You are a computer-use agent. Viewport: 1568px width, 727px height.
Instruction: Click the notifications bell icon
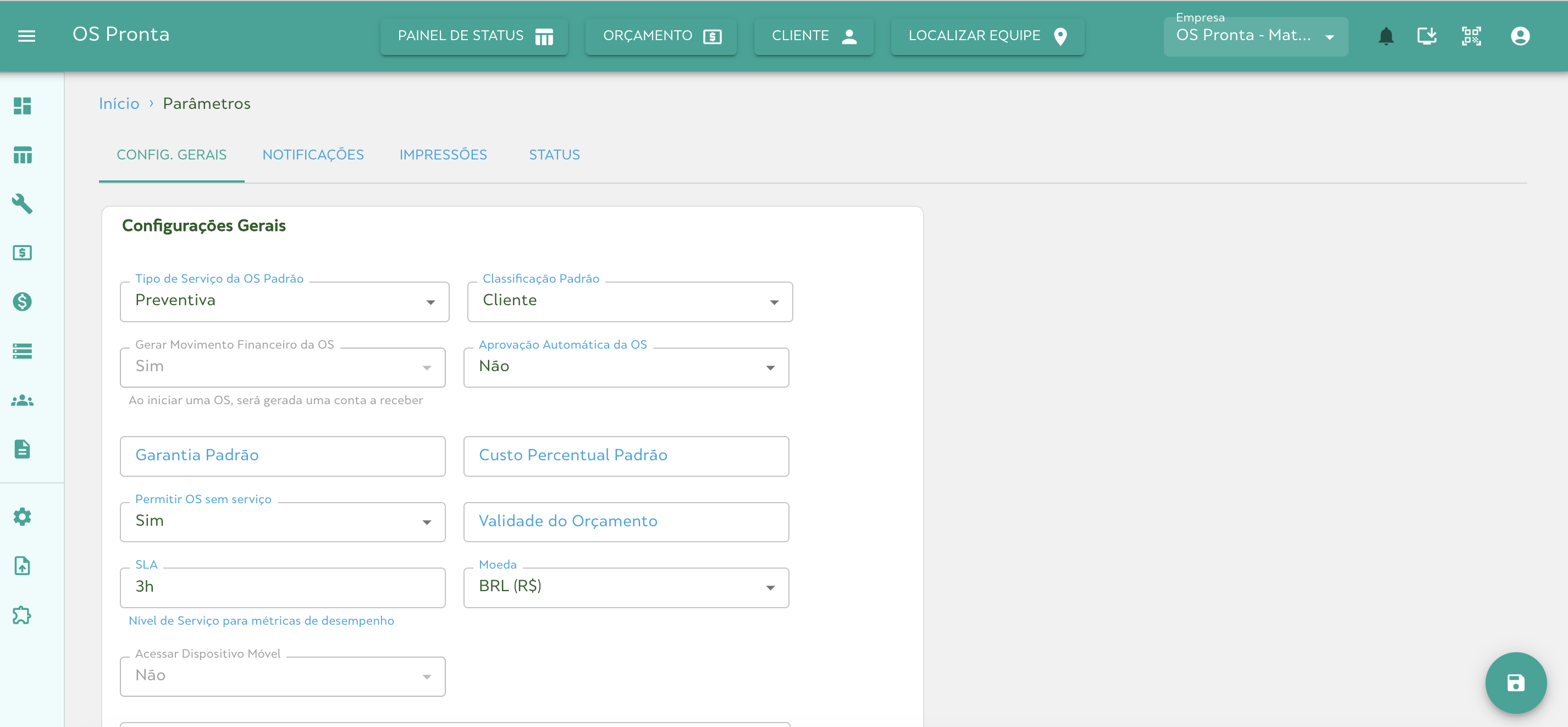click(1385, 36)
